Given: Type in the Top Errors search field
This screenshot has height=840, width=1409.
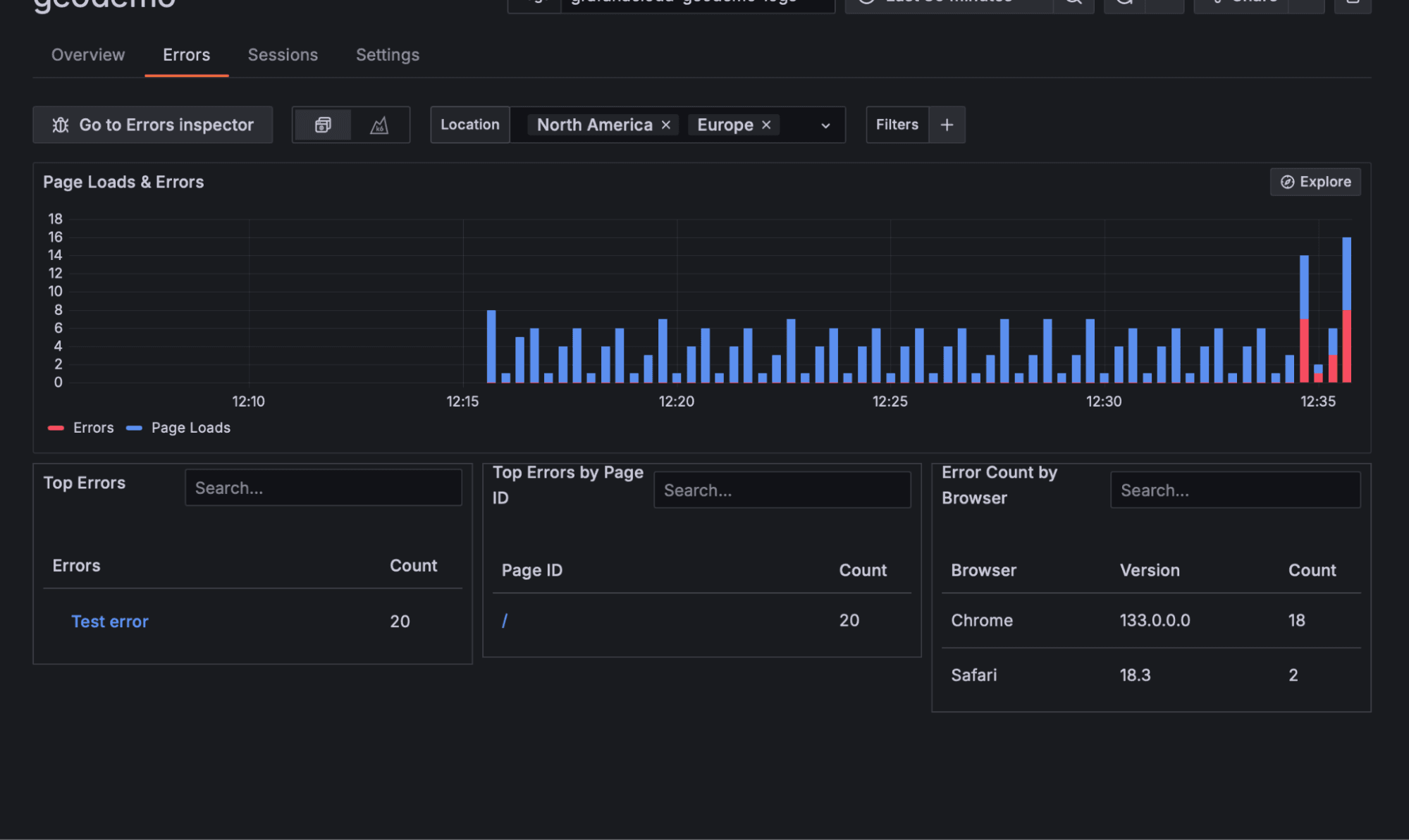Looking at the screenshot, I should pyautogui.click(x=323, y=487).
